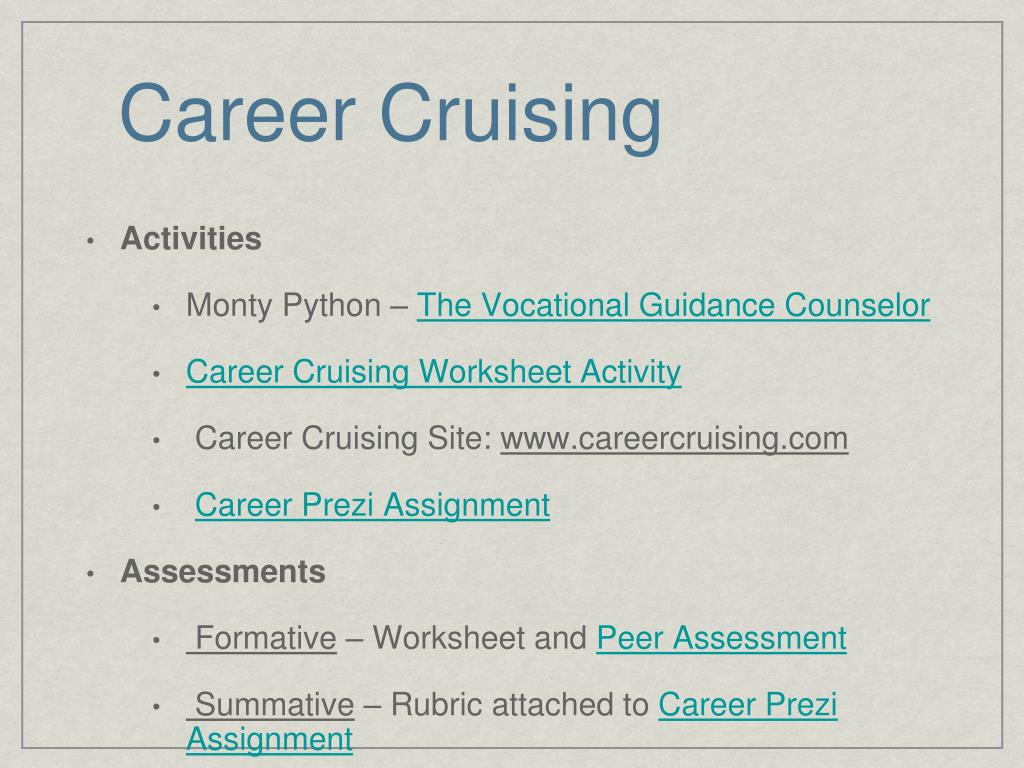Image resolution: width=1024 pixels, height=768 pixels.
Task: Select the bold Activities heading
Action: 191,238
